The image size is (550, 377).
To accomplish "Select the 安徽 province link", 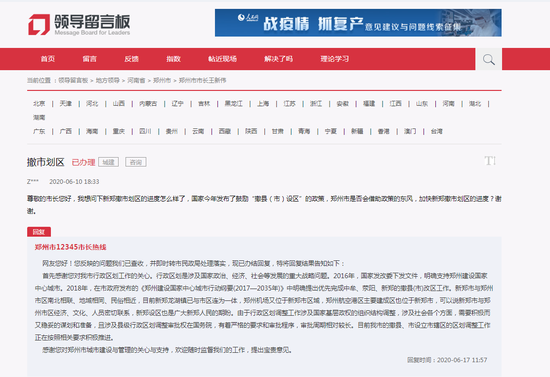I will click(342, 103).
